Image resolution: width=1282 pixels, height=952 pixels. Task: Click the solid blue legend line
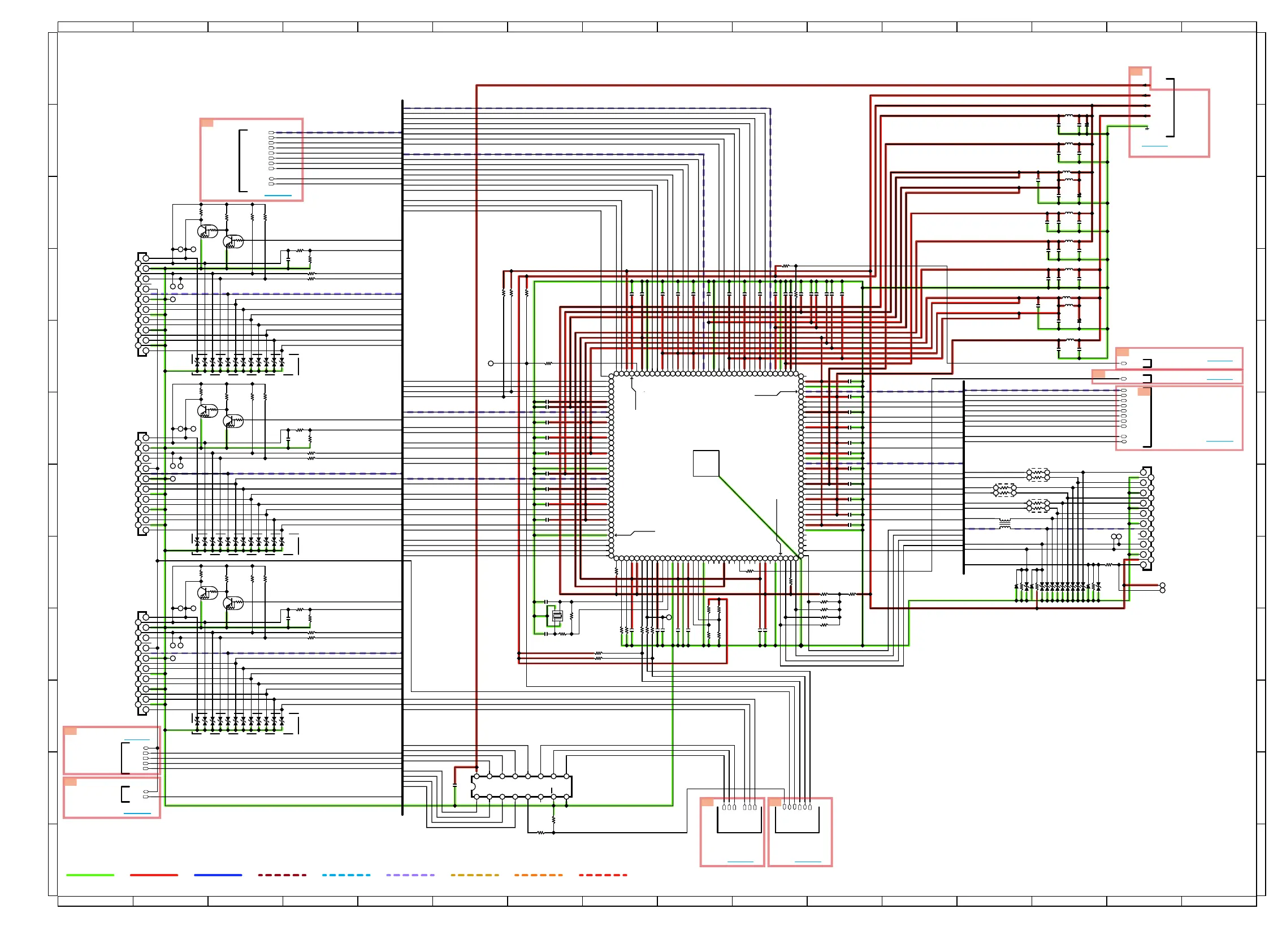pyautogui.click(x=218, y=875)
